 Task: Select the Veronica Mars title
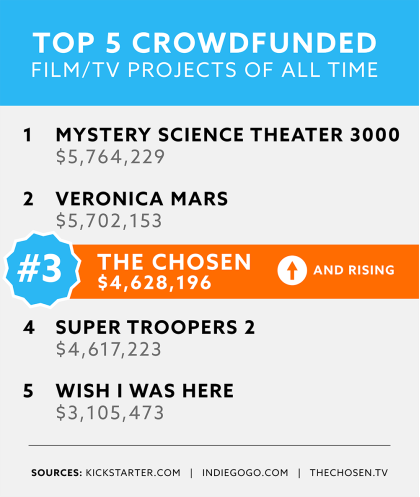click(x=142, y=199)
